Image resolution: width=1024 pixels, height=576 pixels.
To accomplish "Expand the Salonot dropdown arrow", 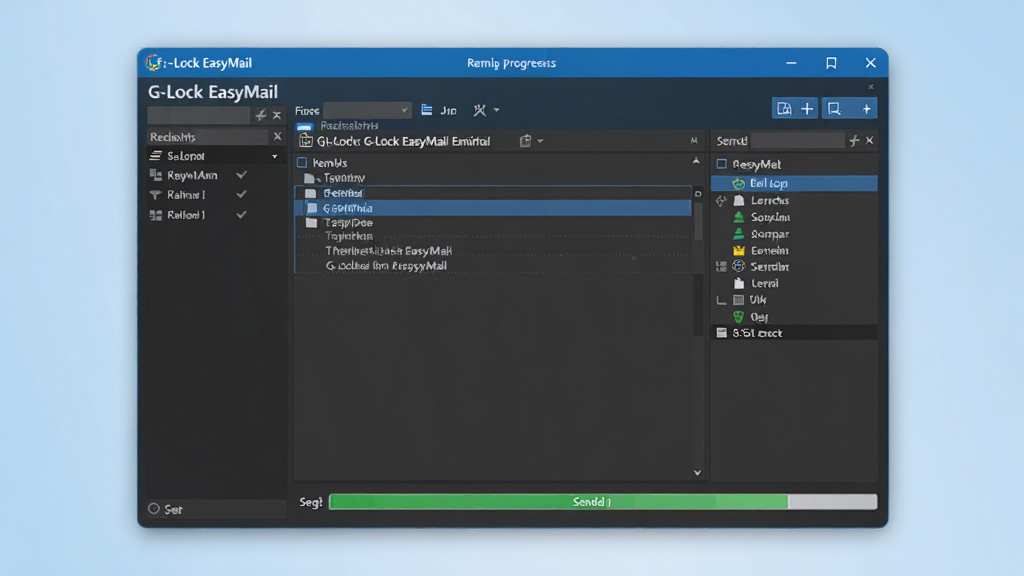I will 274,157.
